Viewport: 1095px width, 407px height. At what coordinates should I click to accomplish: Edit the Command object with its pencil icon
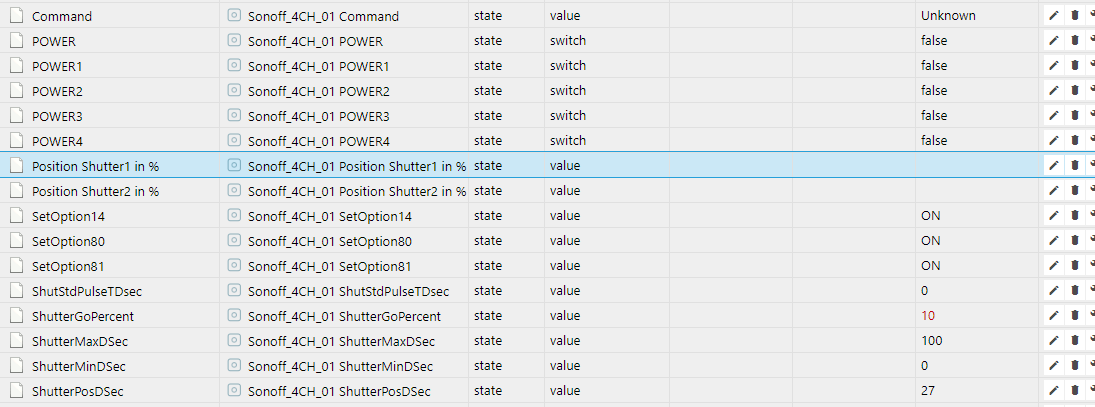click(1054, 15)
